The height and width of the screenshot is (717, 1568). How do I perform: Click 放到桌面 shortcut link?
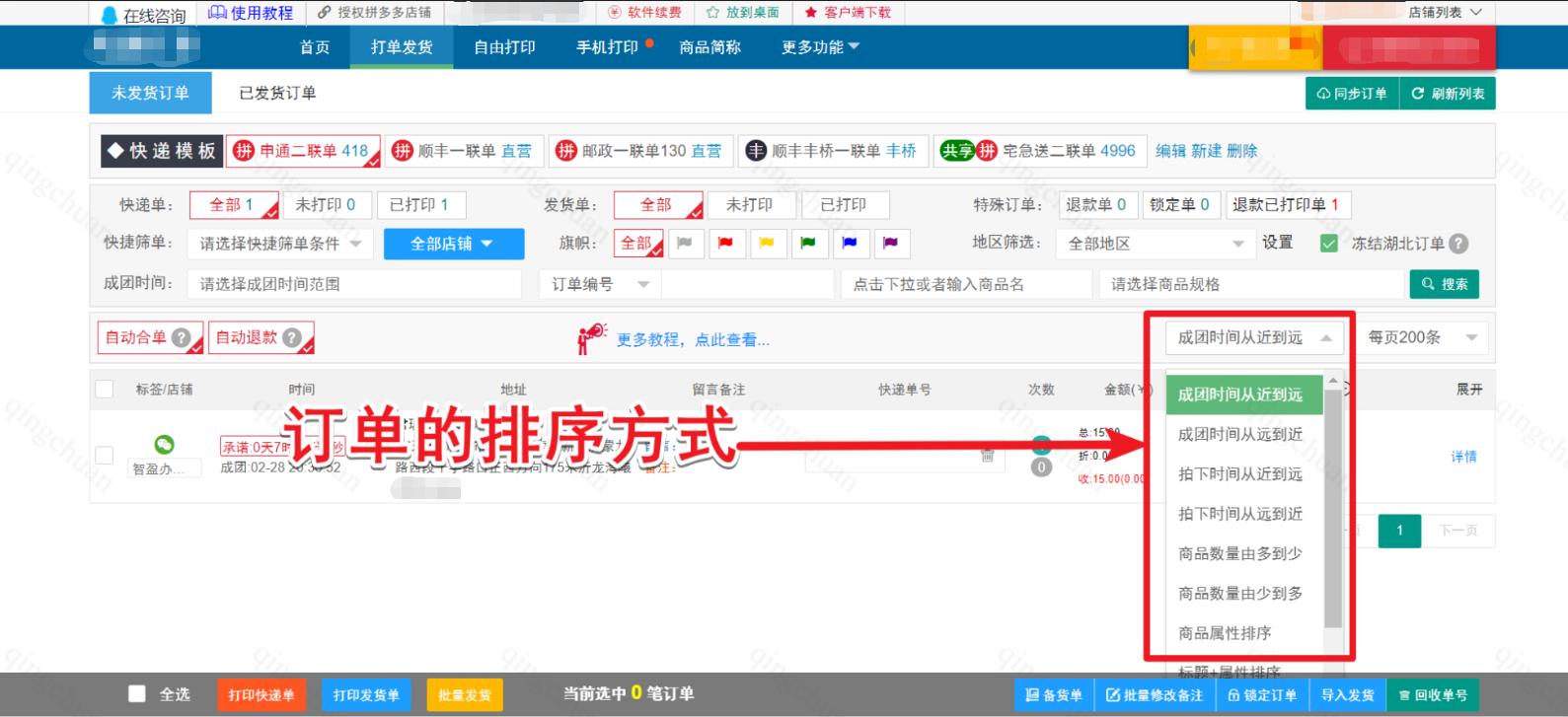tap(742, 13)
